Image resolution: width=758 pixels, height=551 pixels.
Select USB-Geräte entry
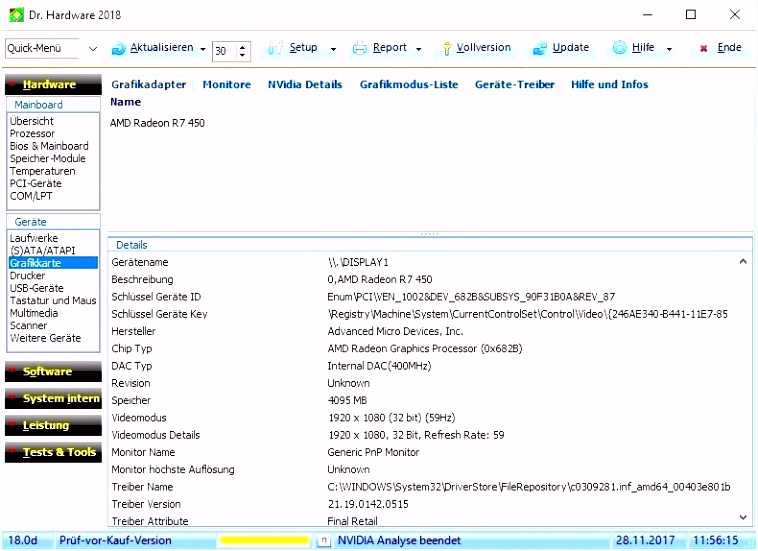(x=37, y=288)
